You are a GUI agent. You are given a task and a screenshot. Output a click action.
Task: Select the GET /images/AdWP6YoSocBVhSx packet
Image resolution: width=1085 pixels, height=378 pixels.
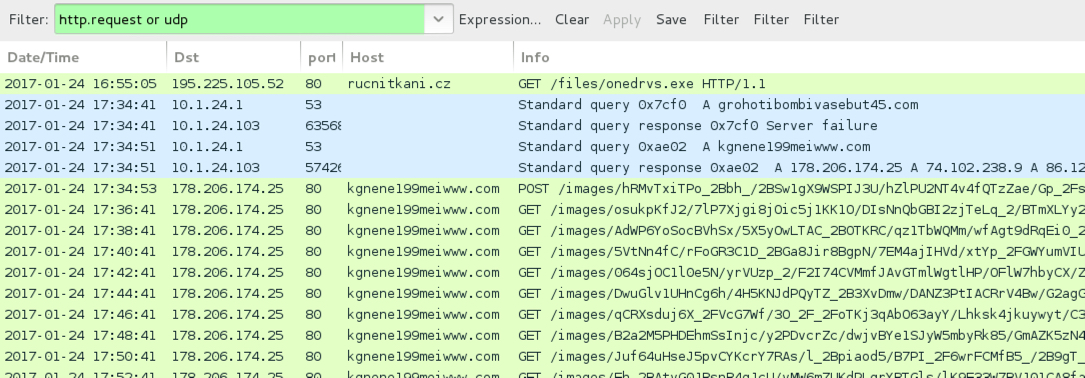pos(542,231)
